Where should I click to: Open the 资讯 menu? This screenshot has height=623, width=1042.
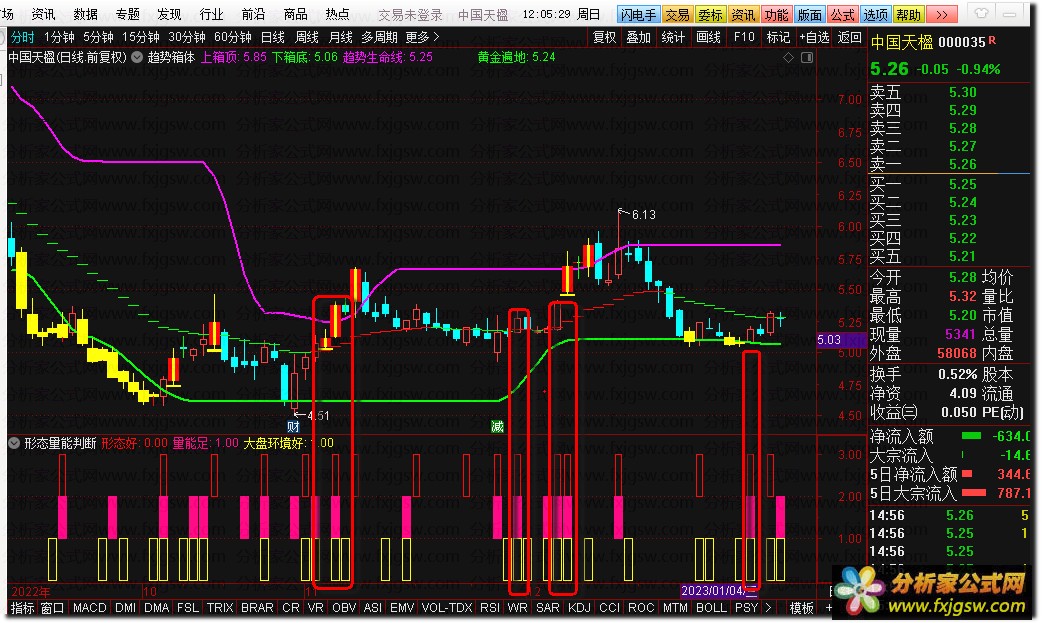[44, 14]
